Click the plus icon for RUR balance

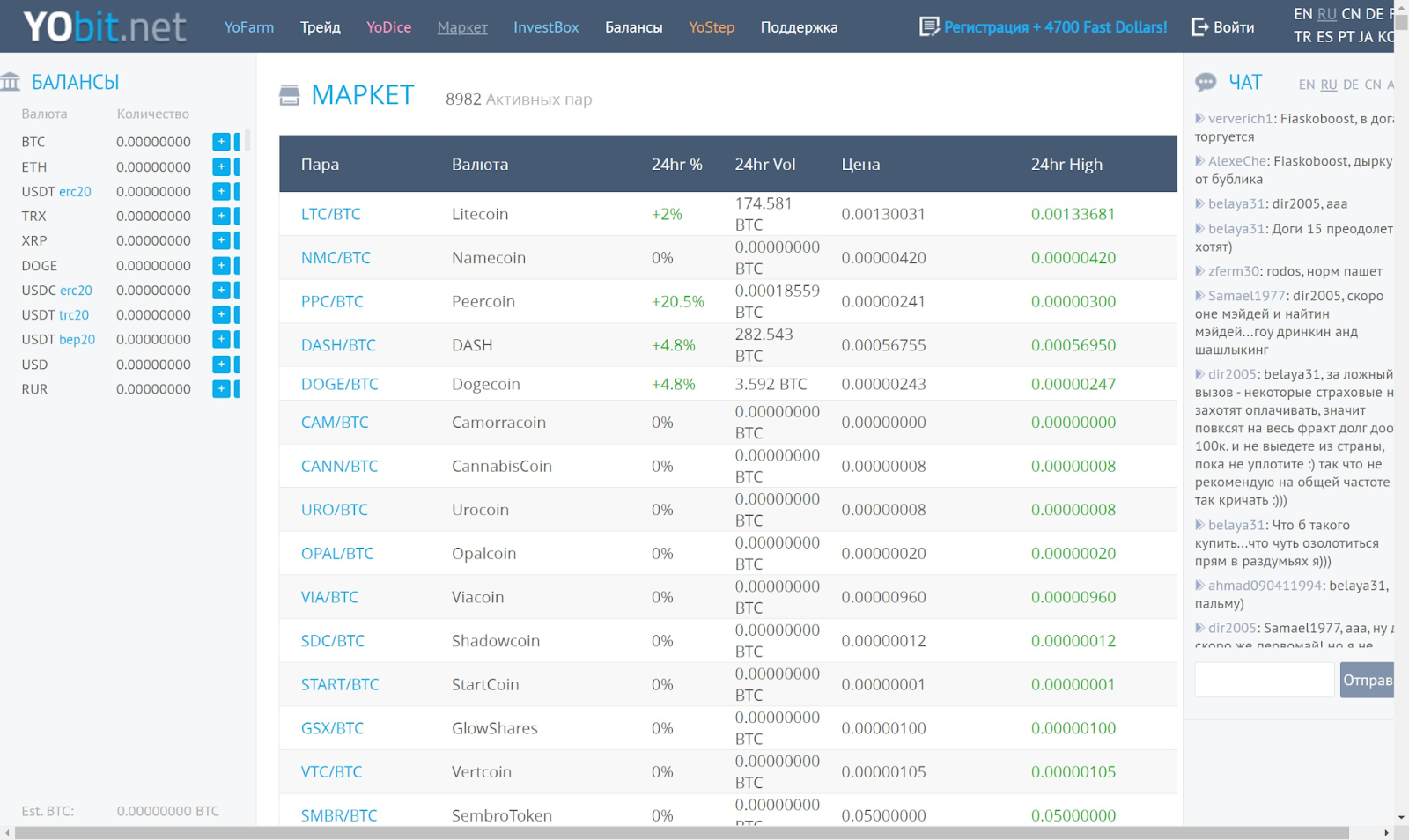(x=221, y=388)
